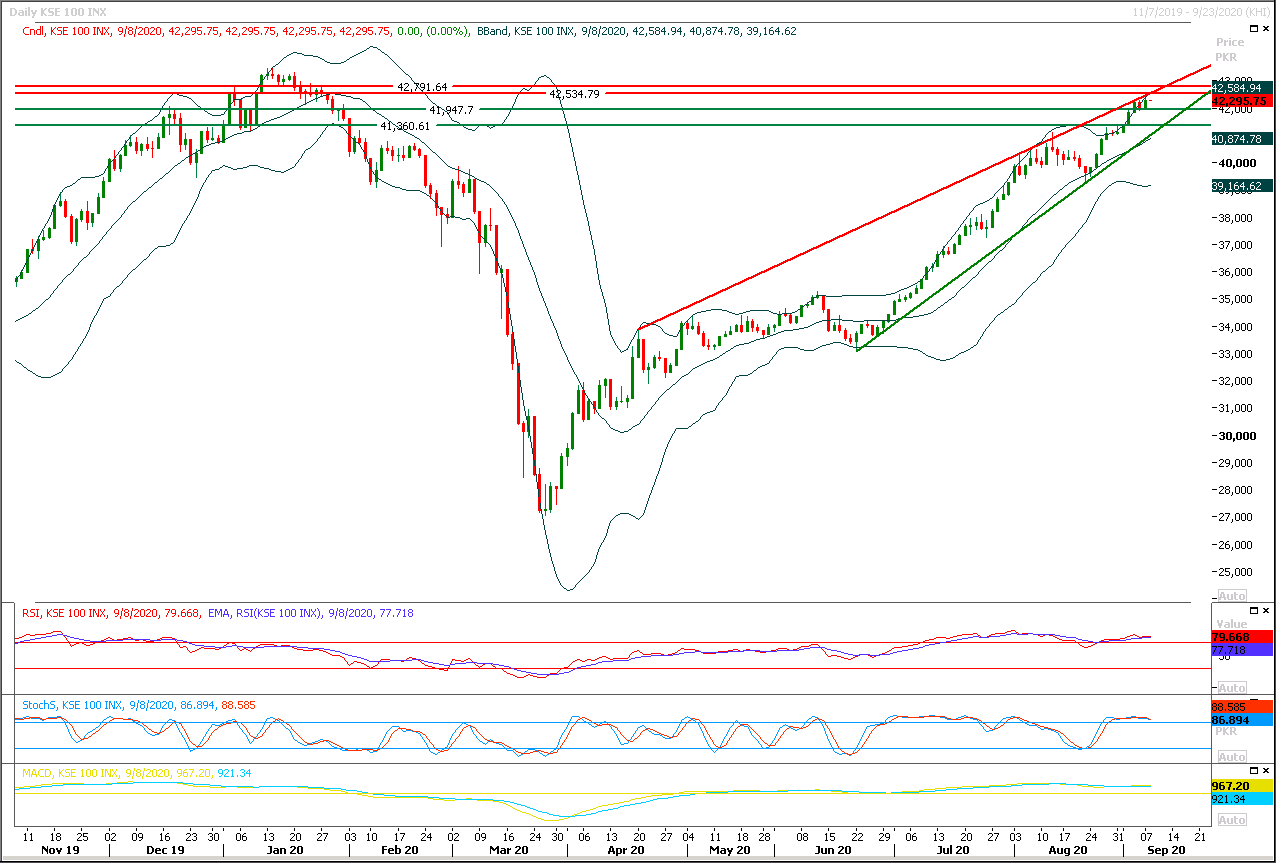Screen dimensions: 1276x863
Task: Click the 41,360.61 support level label
Action: (x=405, y=126)
